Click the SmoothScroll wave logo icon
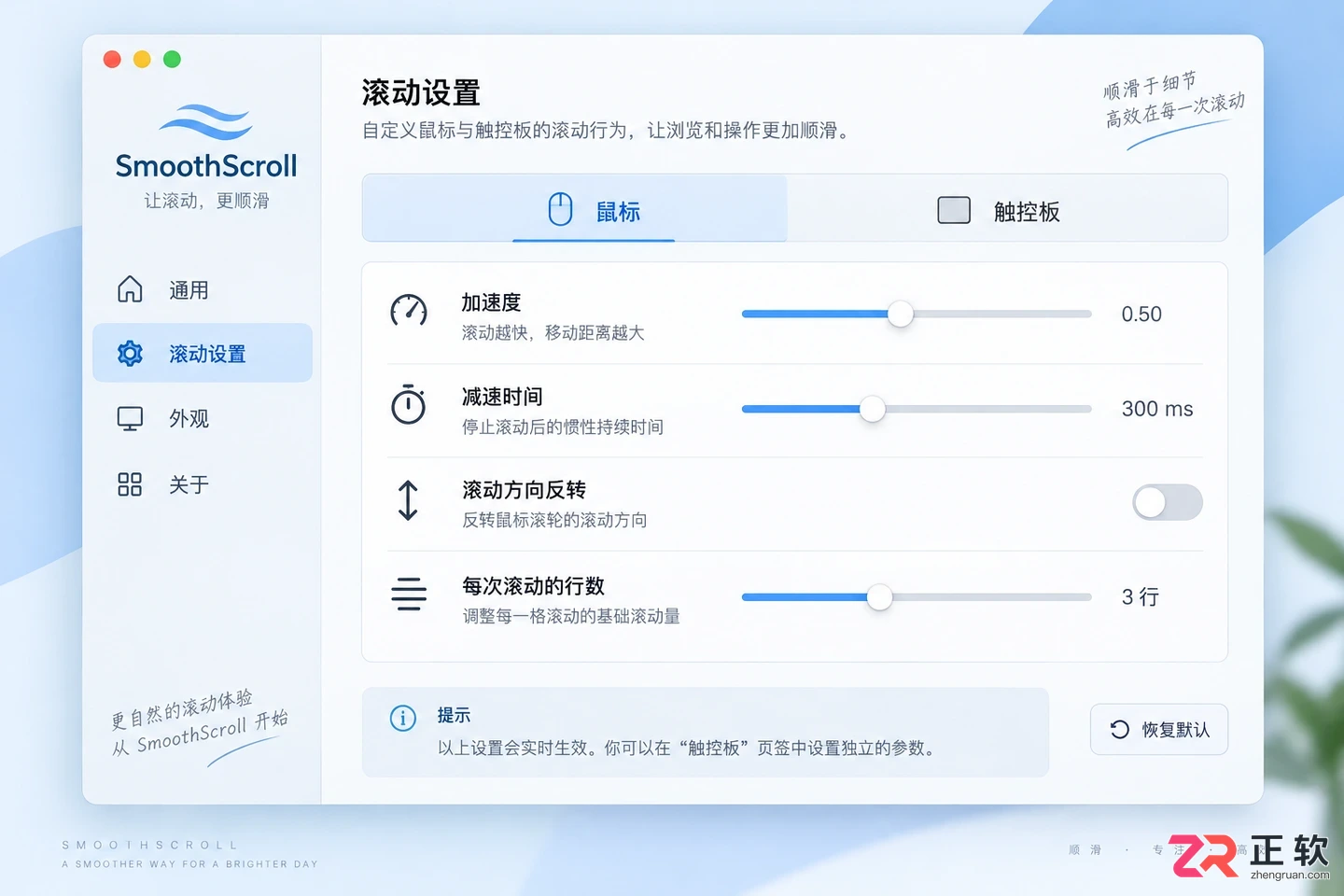Image resolution: width=1344 pixels, height=896 pixels. click(205, 122)
